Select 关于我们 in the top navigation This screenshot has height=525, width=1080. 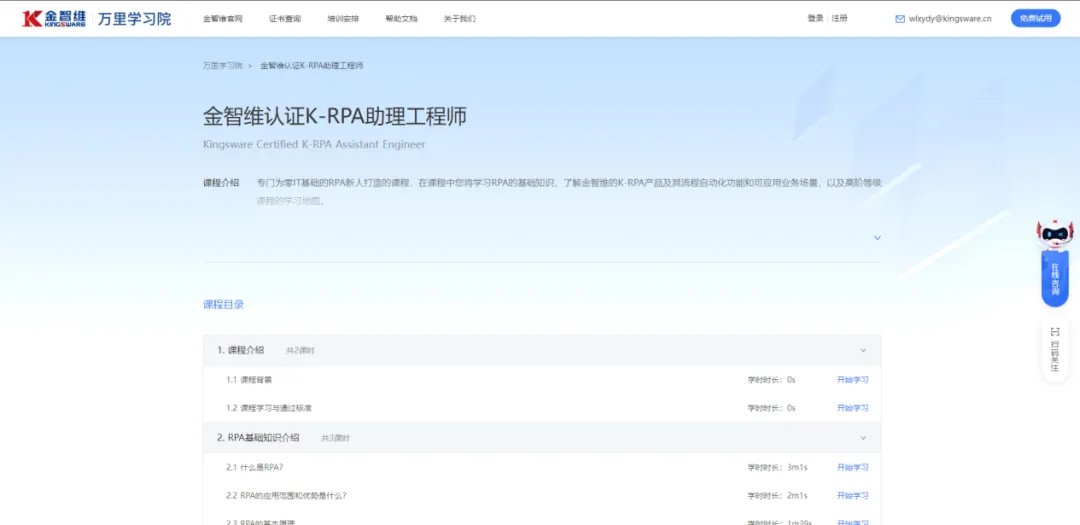click(x=459, y=19)
